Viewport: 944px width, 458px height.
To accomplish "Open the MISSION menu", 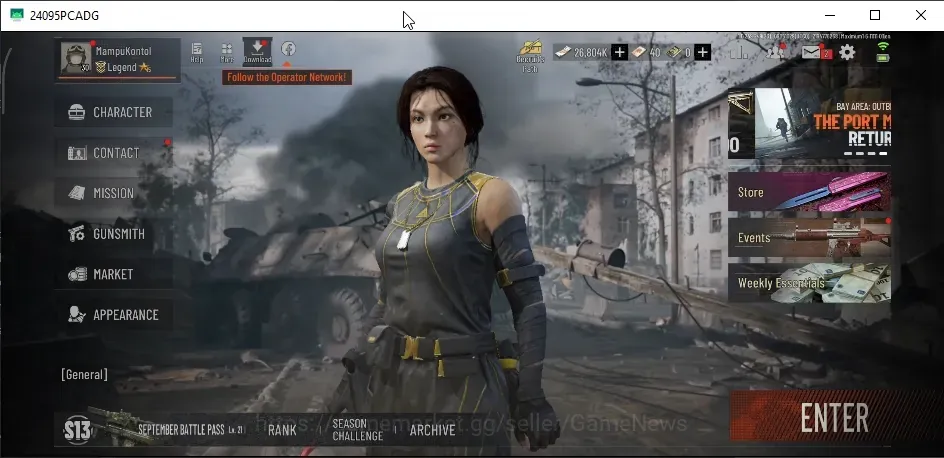I will tap(113, 193).
